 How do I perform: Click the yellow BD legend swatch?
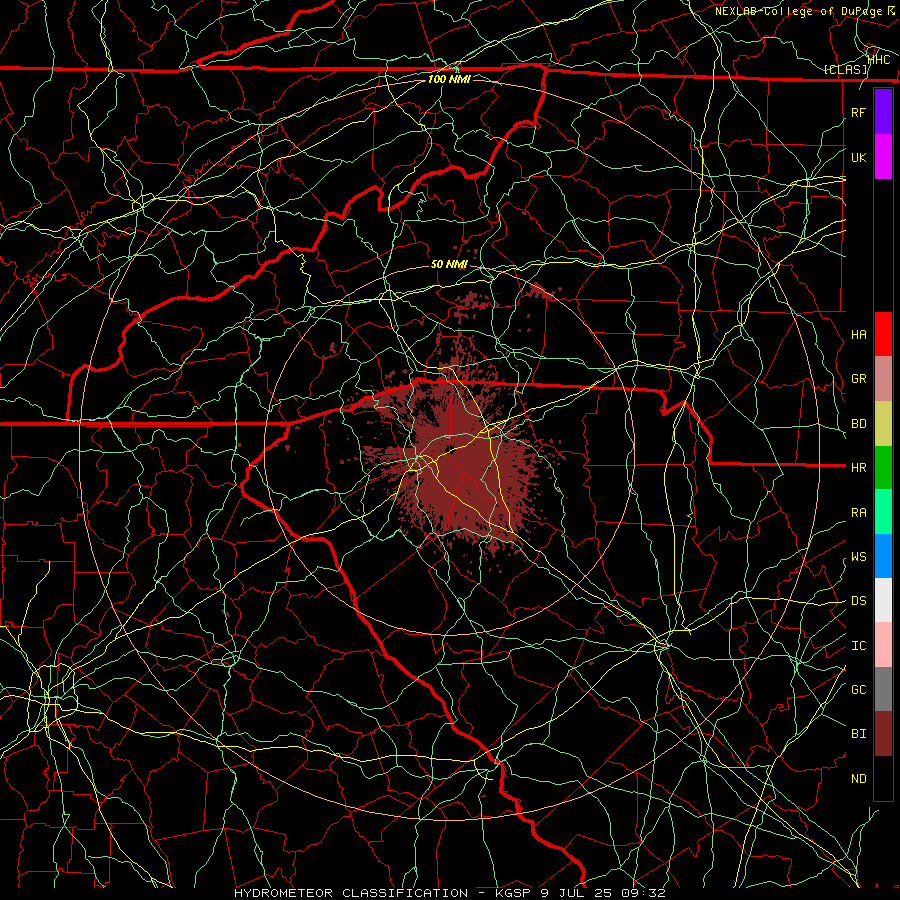(883, 424)
